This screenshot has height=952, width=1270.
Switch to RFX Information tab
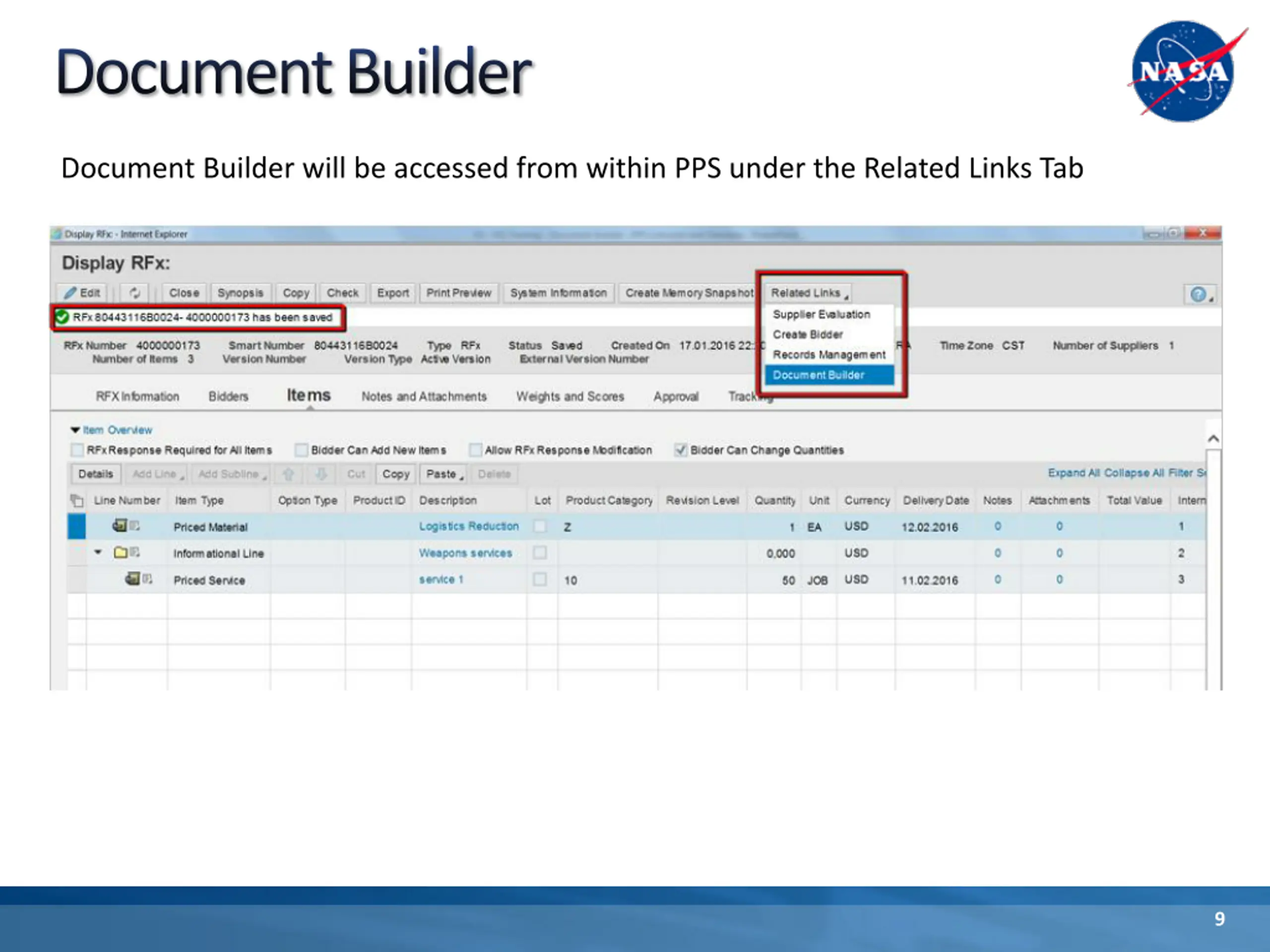point(138,397)
